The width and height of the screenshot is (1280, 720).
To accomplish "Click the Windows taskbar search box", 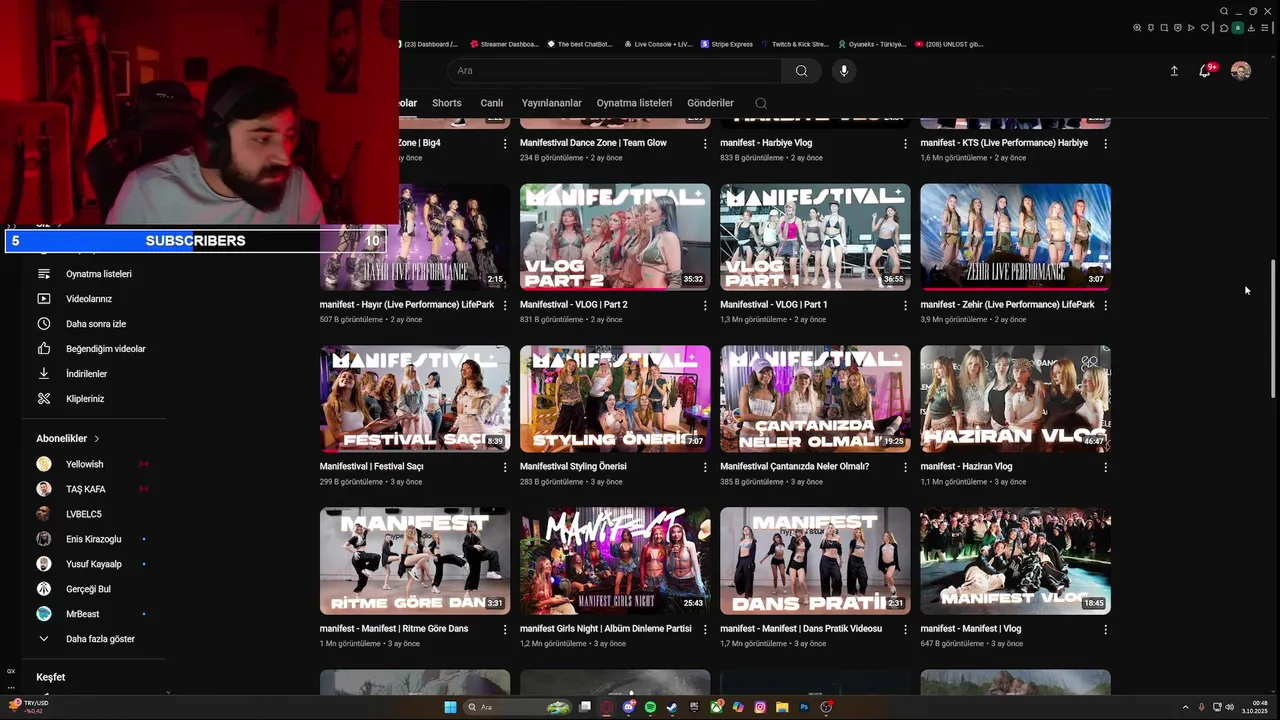I will pyautogui.click(x=517, y=707).
